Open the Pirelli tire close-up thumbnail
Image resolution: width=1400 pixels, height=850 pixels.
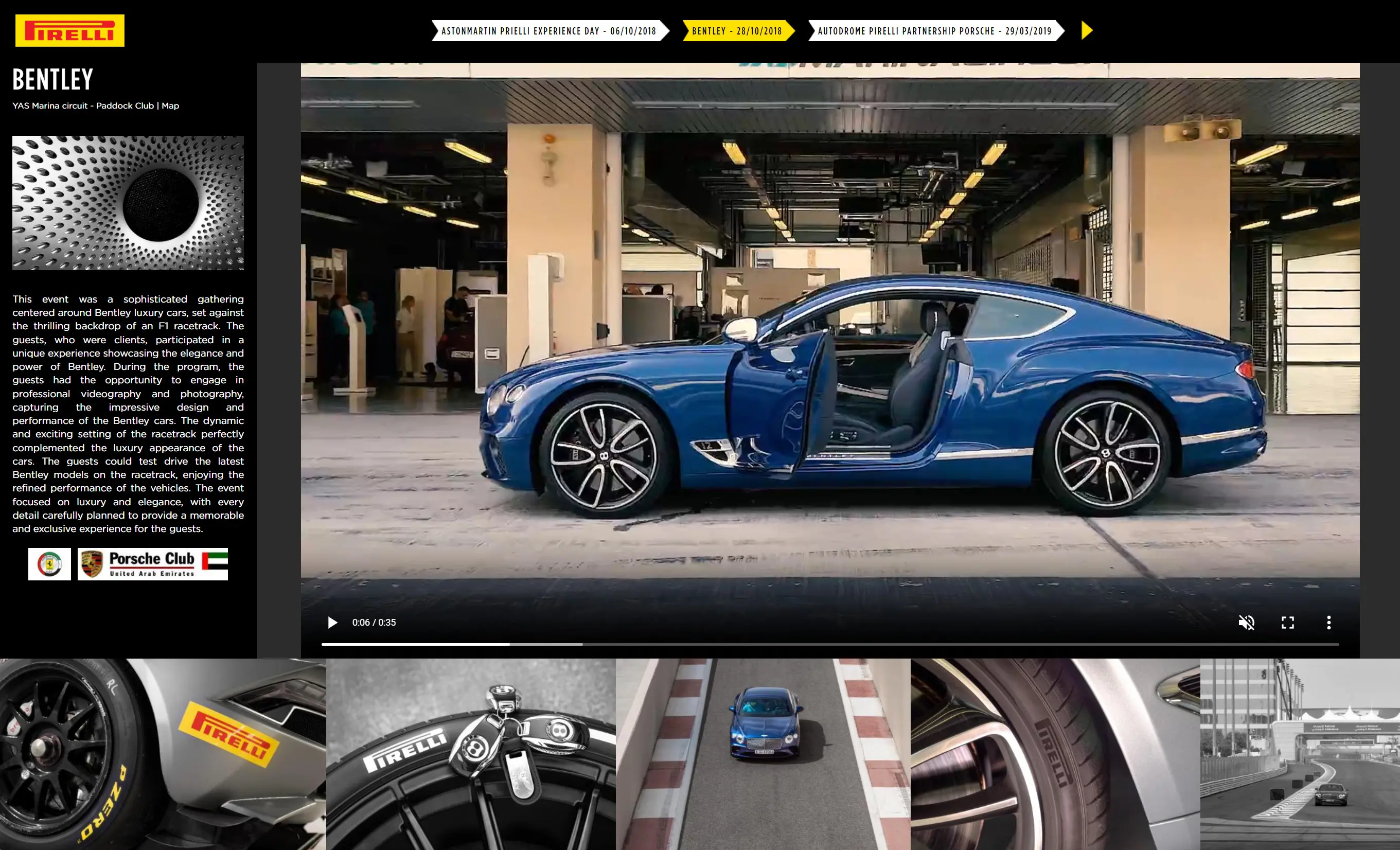1055,754
